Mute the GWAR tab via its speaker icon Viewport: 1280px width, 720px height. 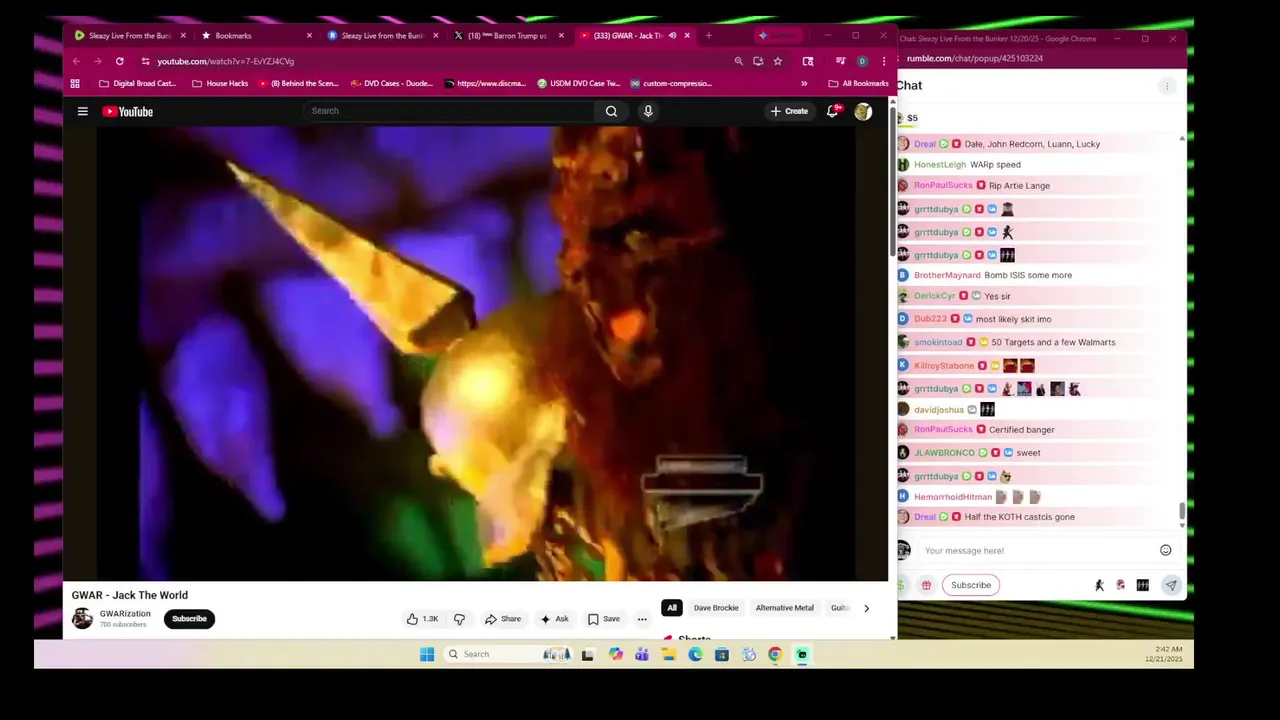[672, 36]
